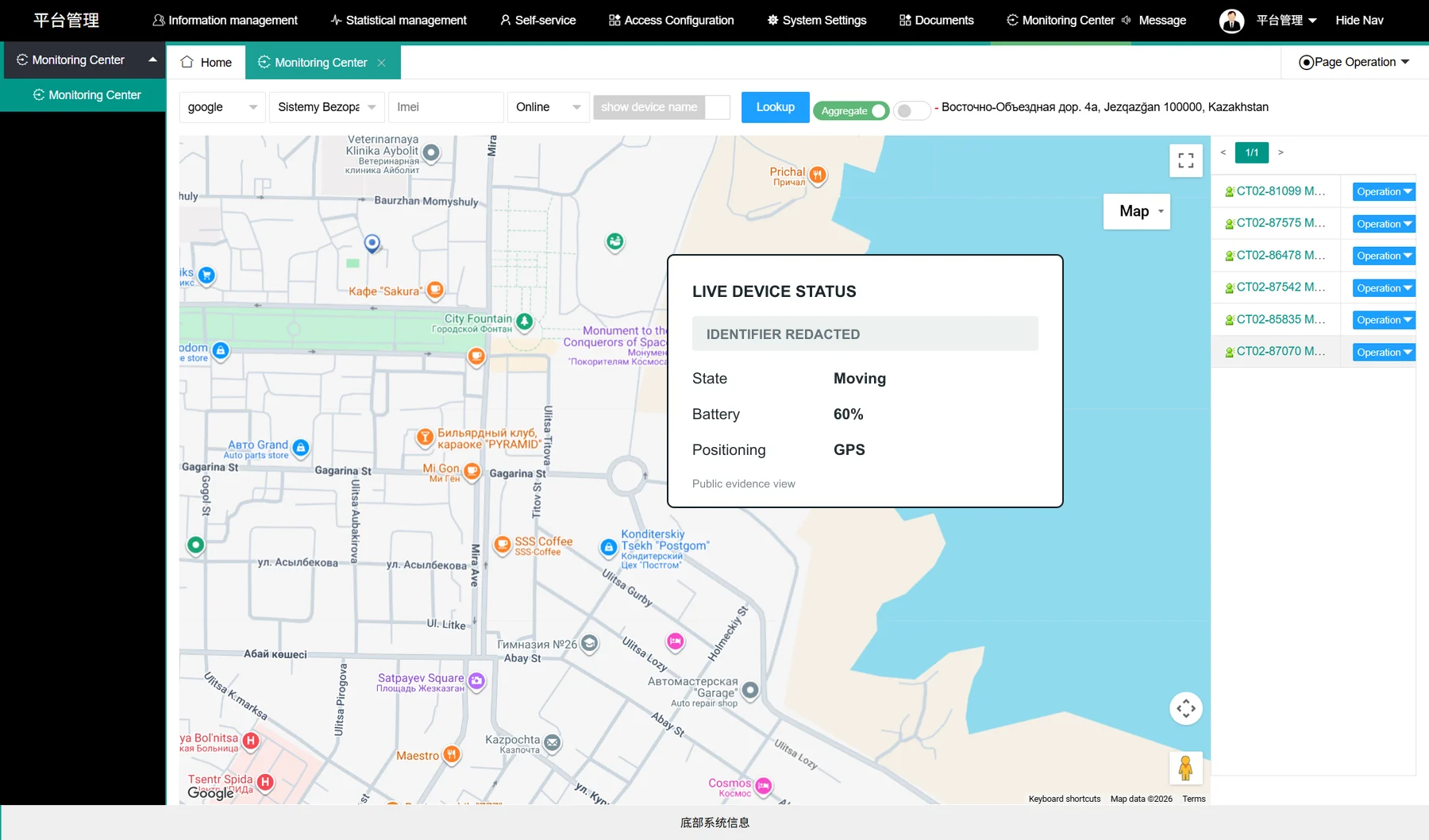Close the Monitoring Center tab

pos(381,63)
